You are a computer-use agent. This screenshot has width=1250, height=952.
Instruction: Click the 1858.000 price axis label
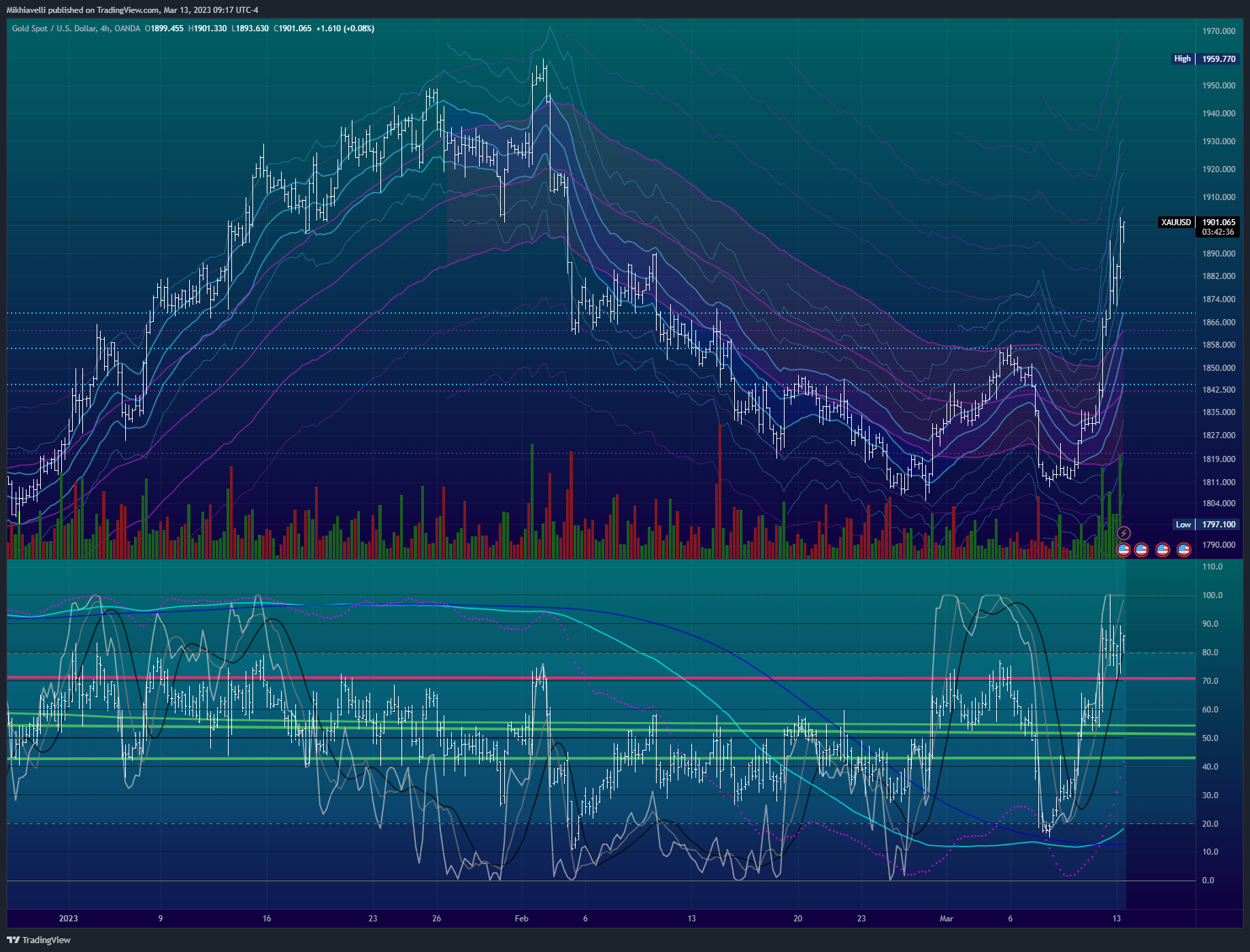click(x=1219, y=345)
